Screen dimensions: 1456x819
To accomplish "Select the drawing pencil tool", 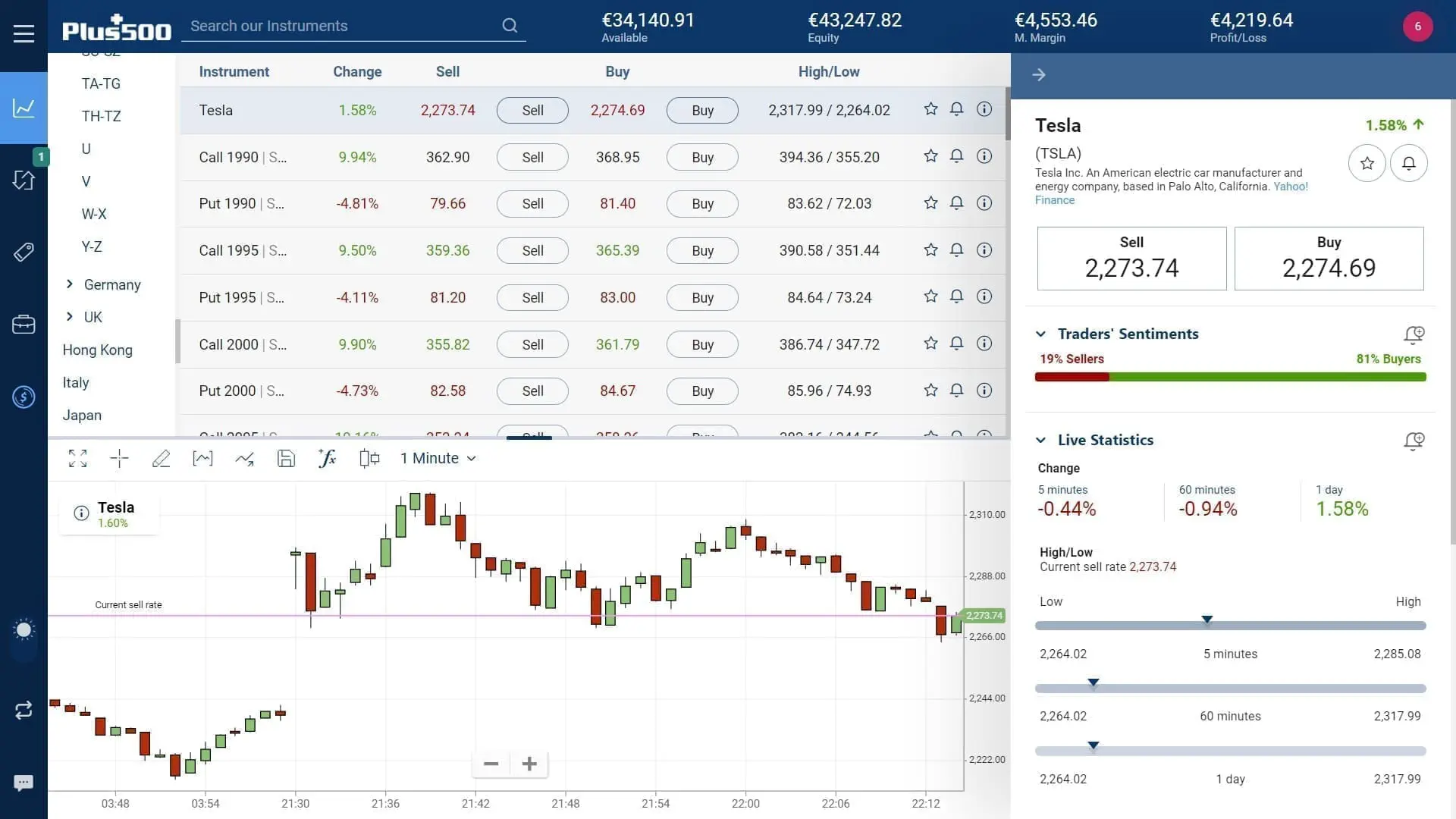I will [x=161, y=458].
